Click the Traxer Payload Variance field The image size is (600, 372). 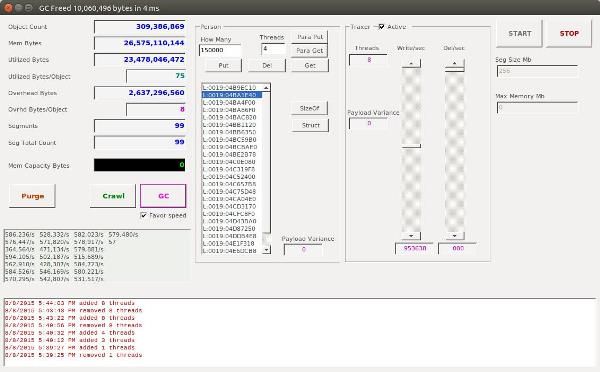pos(368,124)
